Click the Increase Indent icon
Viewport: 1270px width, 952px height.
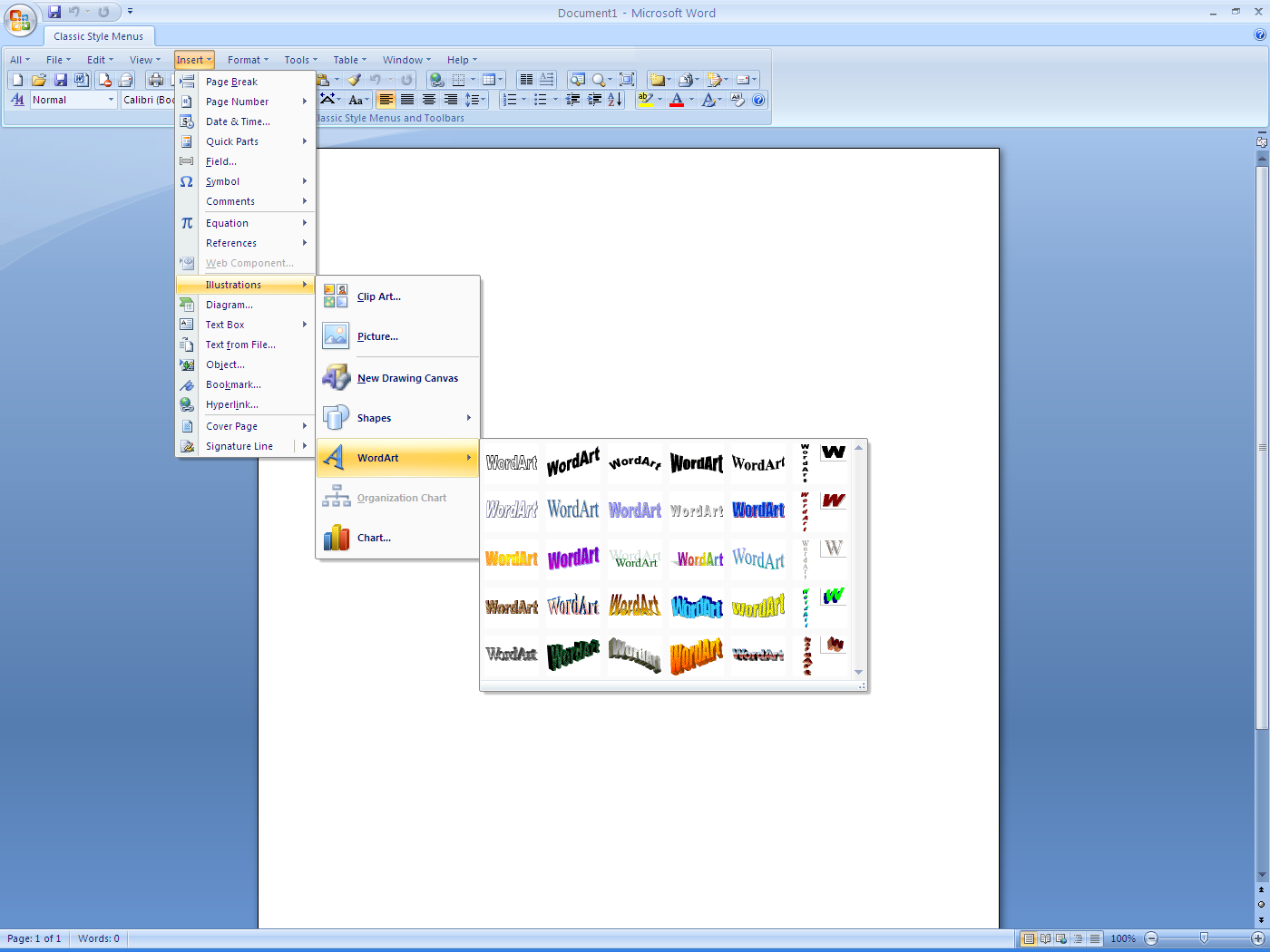coord(595,100)
